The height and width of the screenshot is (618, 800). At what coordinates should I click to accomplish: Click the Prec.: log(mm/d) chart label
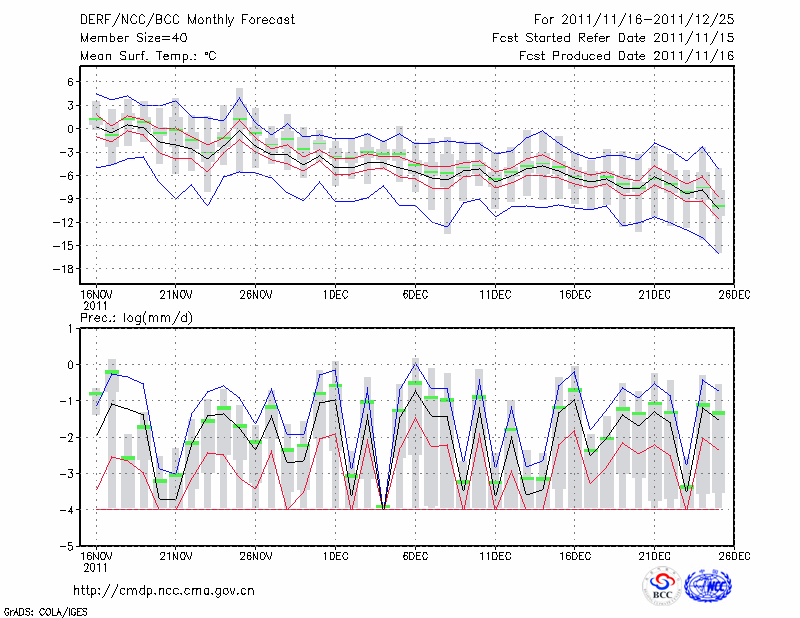click(135, 317)
